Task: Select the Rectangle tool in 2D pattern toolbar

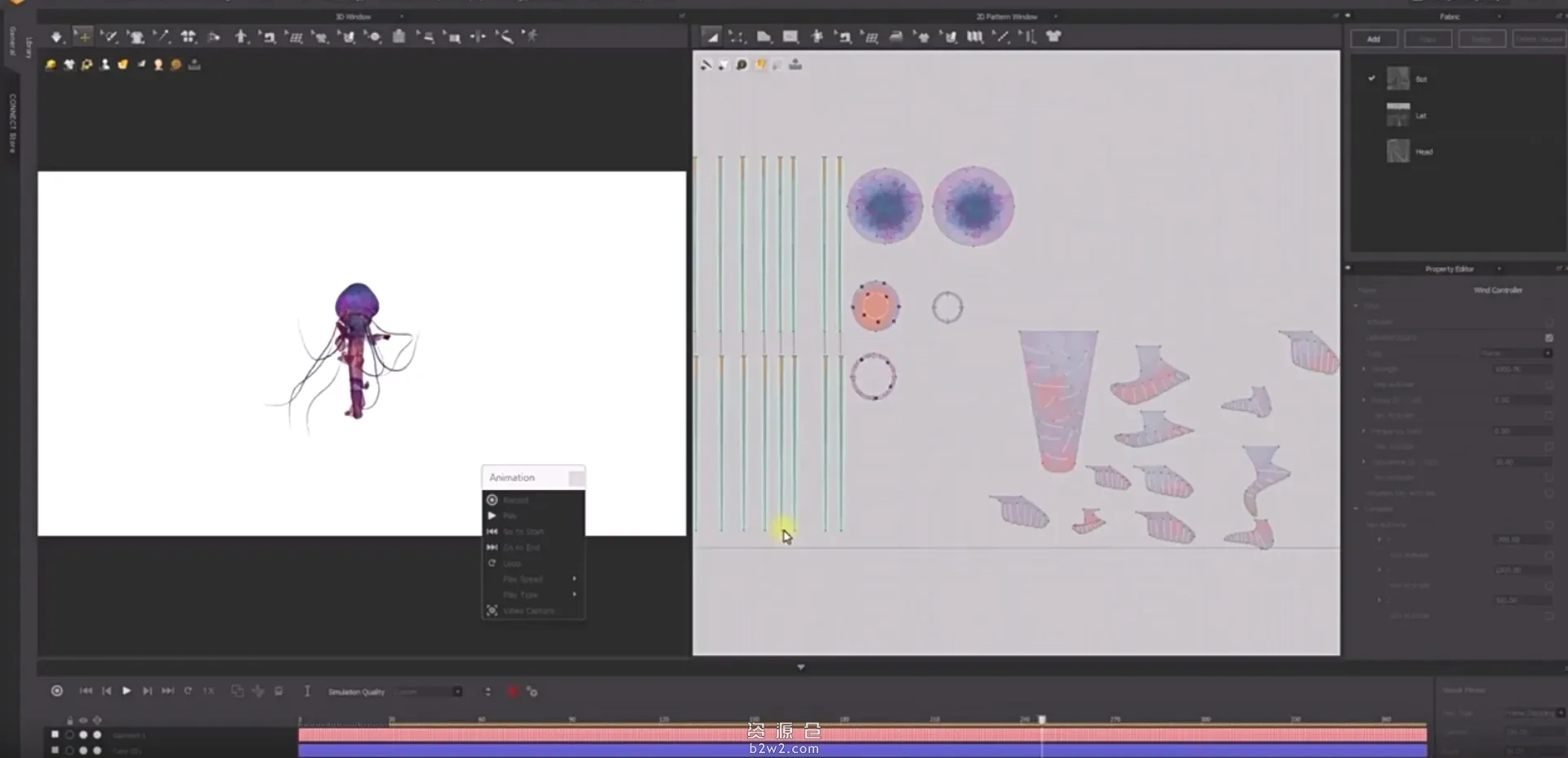Action: coord(791,37)
